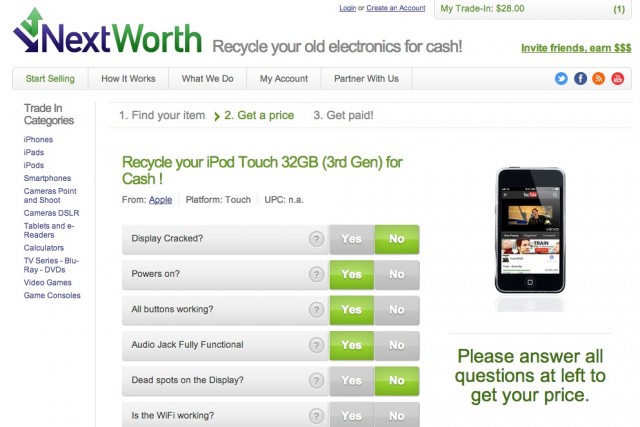The height and width of the screenshot is (427, 640).
Task: Open the YouTube social icon
Action: click(x=618, y=78)
